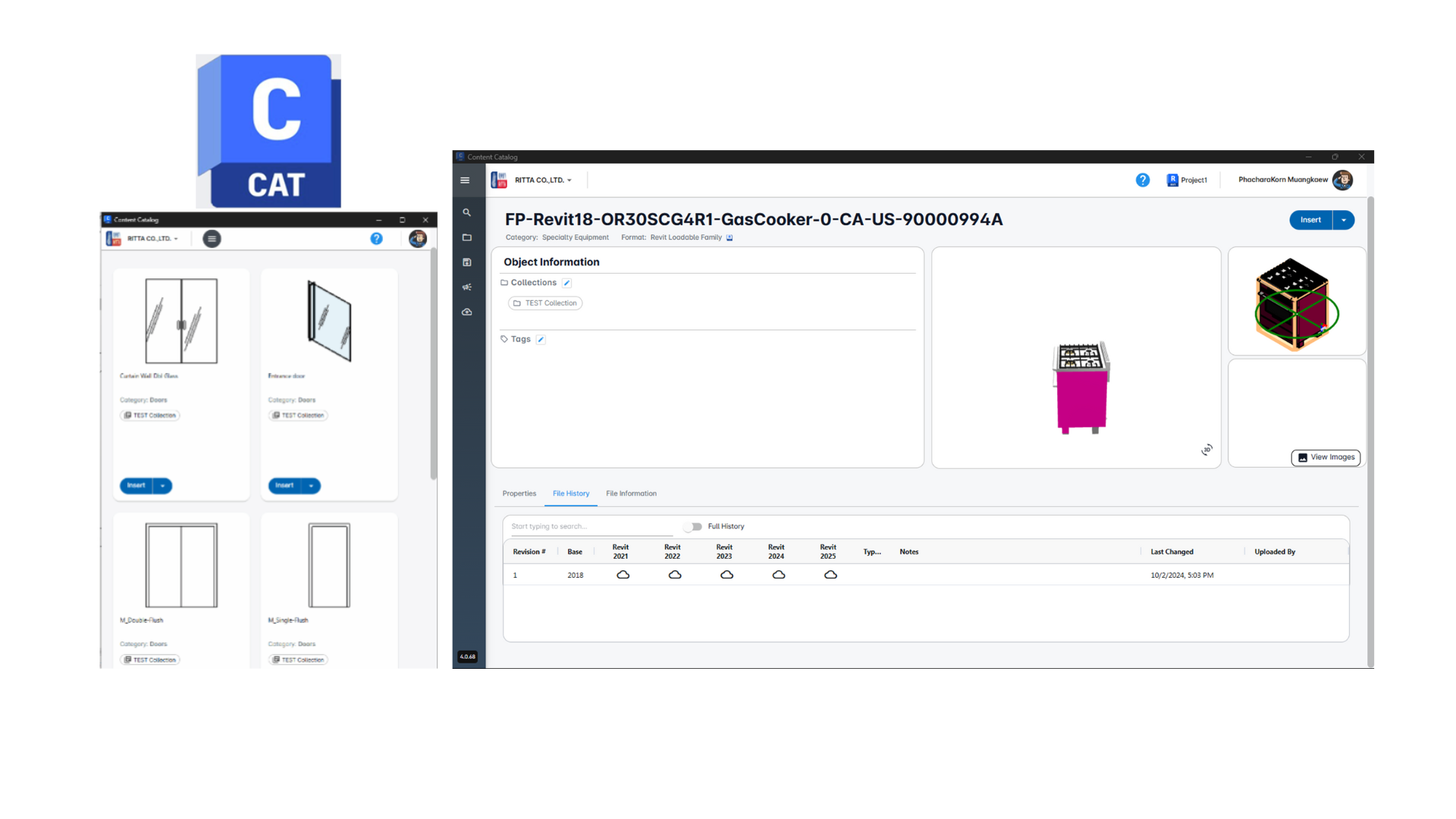The image size is (1456, 819).
Task: Open profile avatar in small Content Catalog window
Action: coord(418,239)
